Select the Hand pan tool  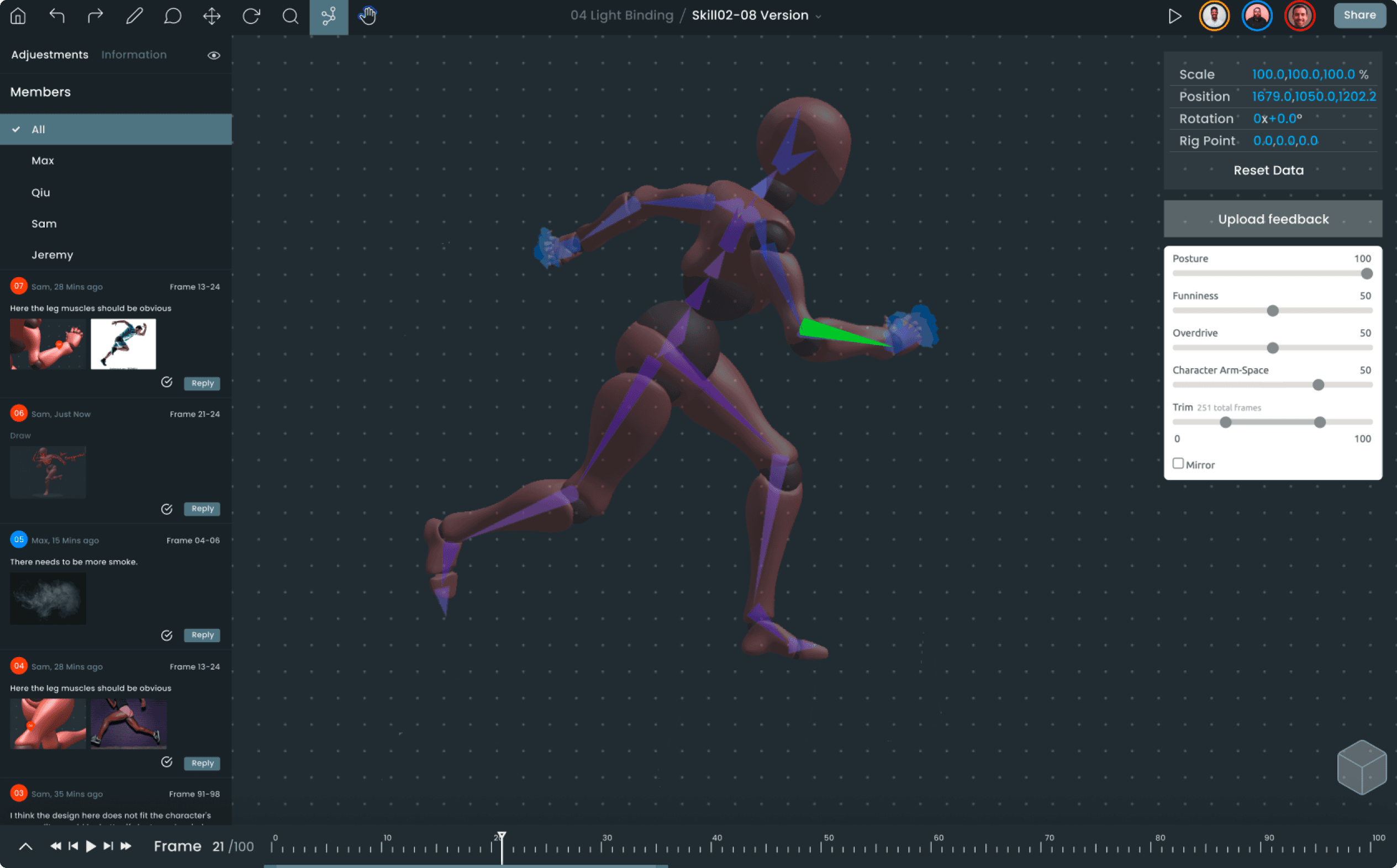(367, 15)
